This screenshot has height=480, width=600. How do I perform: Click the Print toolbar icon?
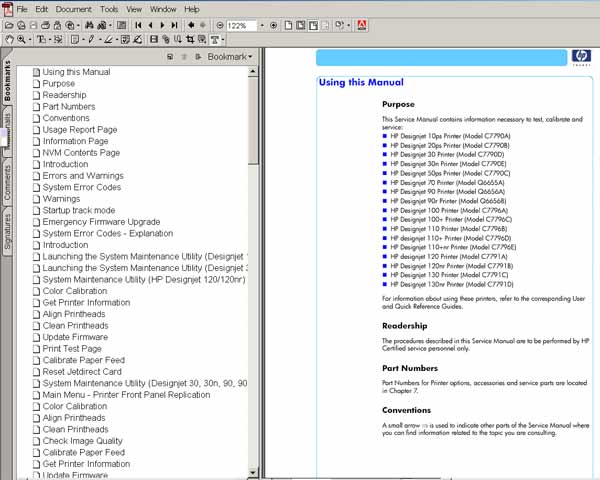point(45,26)
